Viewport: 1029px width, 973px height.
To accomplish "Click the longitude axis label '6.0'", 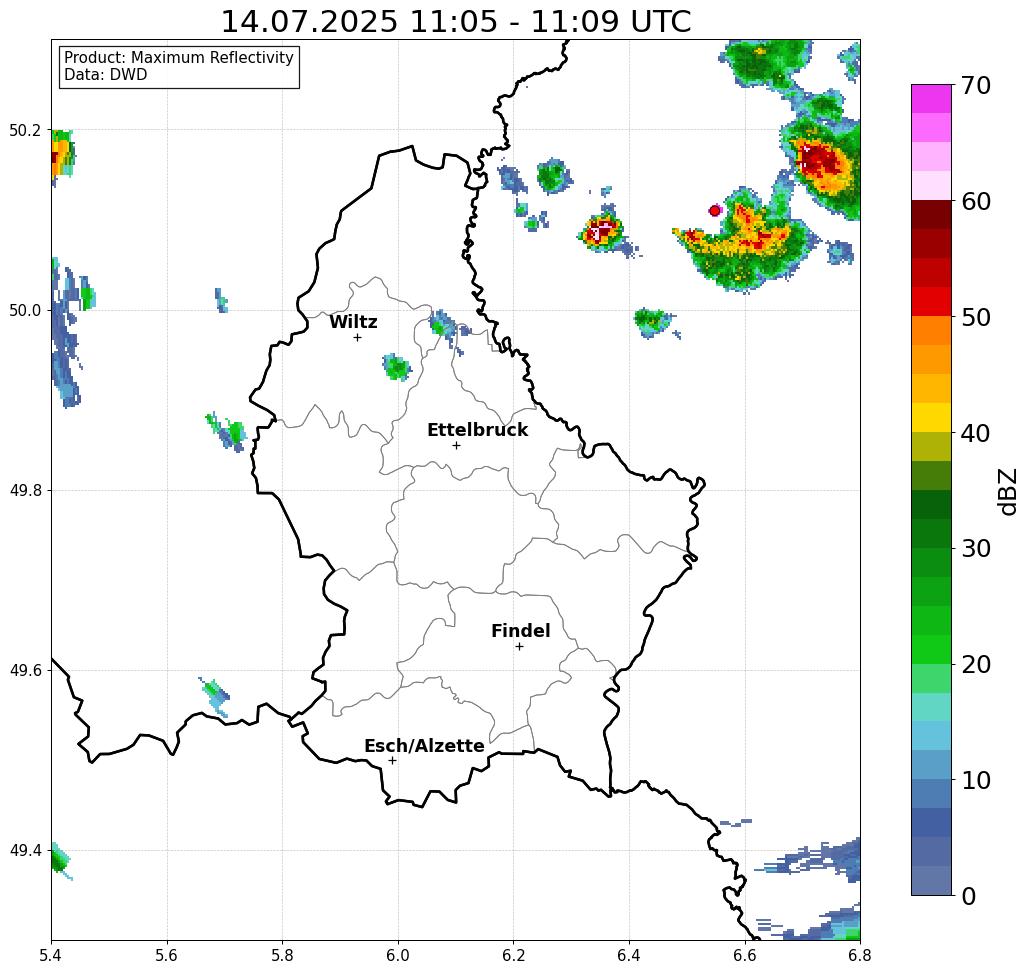I will coord(398,955).
